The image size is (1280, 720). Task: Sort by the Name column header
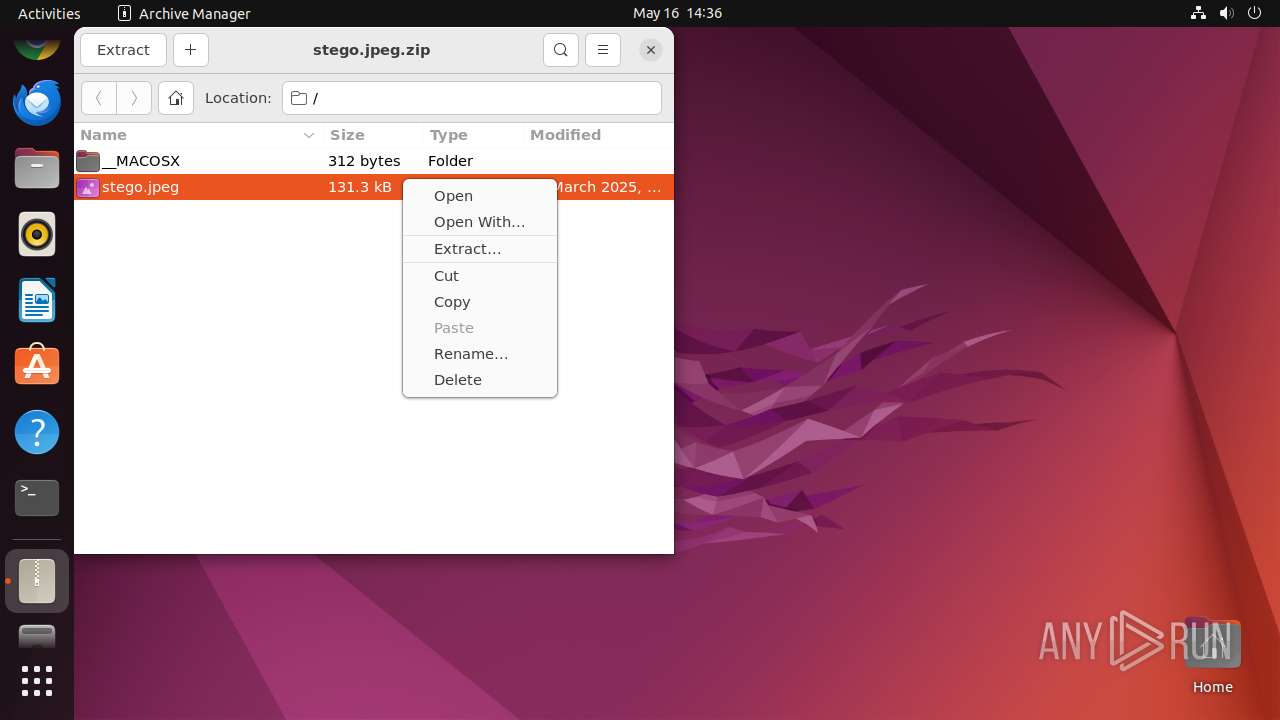click(x=197, y=135)
